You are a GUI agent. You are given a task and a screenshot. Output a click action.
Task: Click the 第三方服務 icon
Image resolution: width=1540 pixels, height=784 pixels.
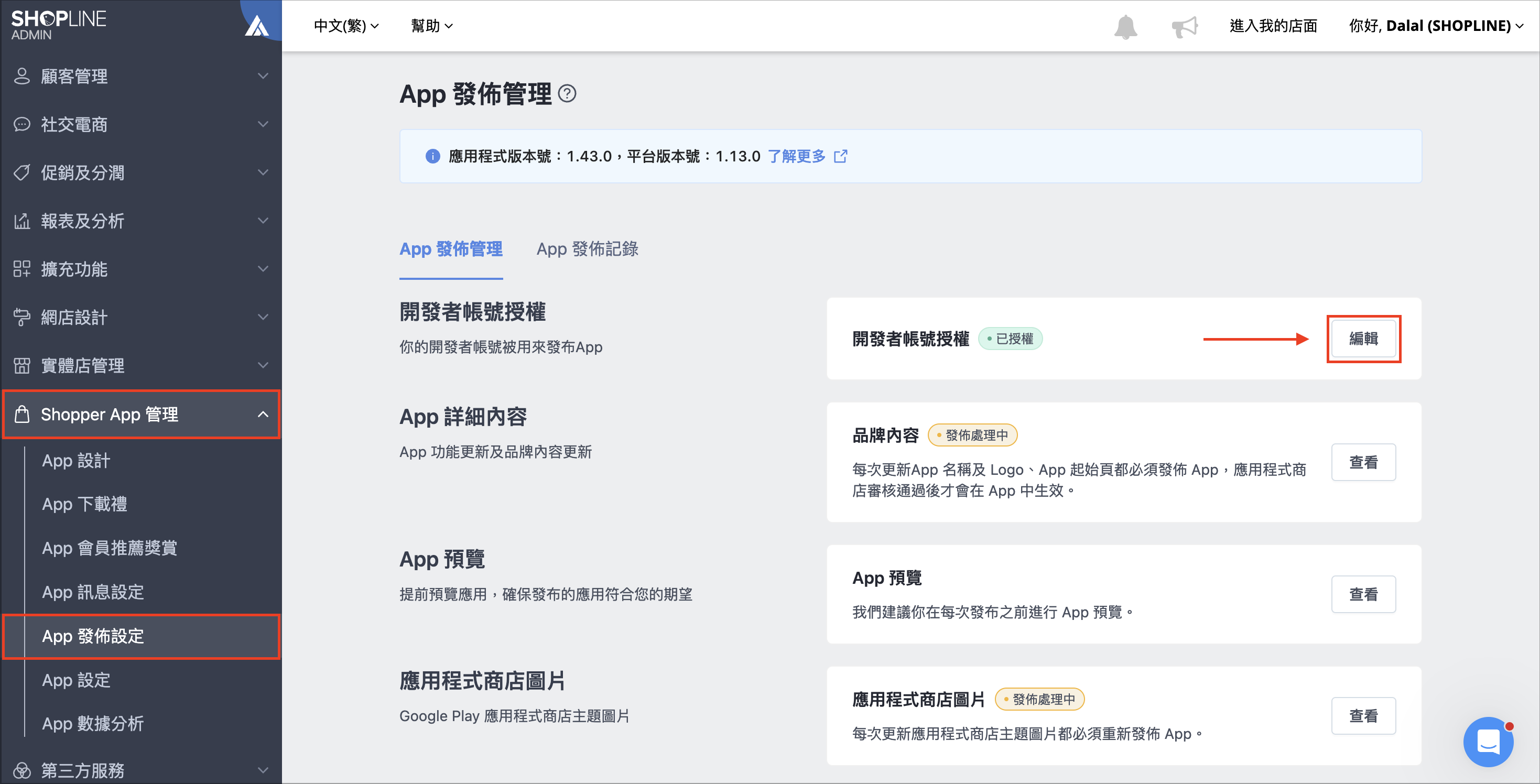(22, 770)
